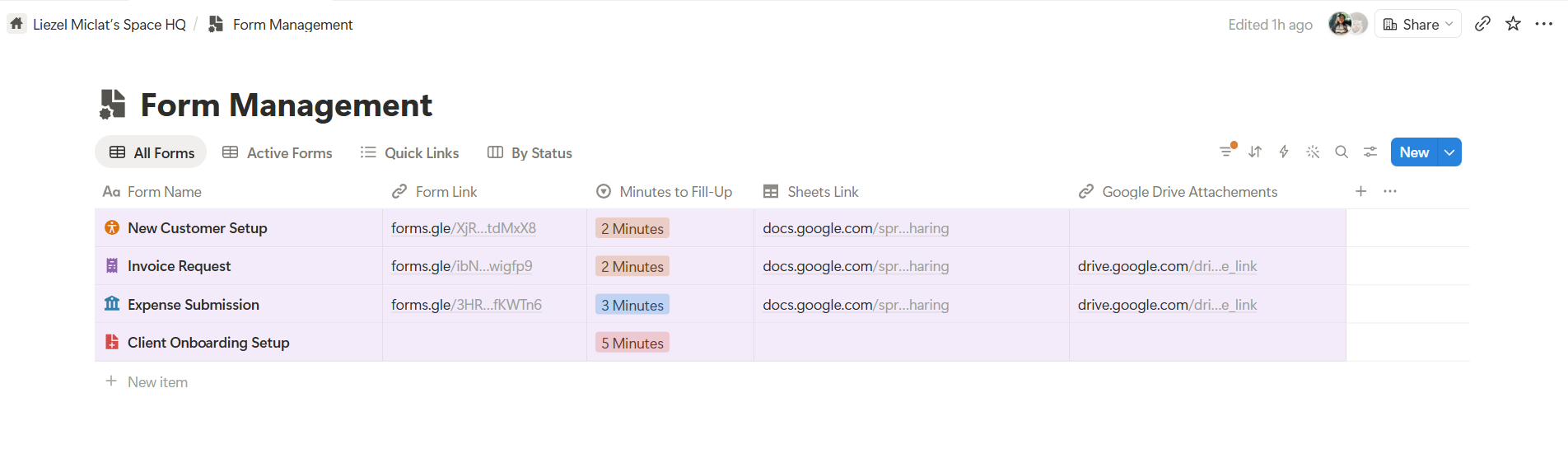Open the automations lightning bolt icon
The image size is (1568, 463).
pyautogui.click(x=1284, y=152)
